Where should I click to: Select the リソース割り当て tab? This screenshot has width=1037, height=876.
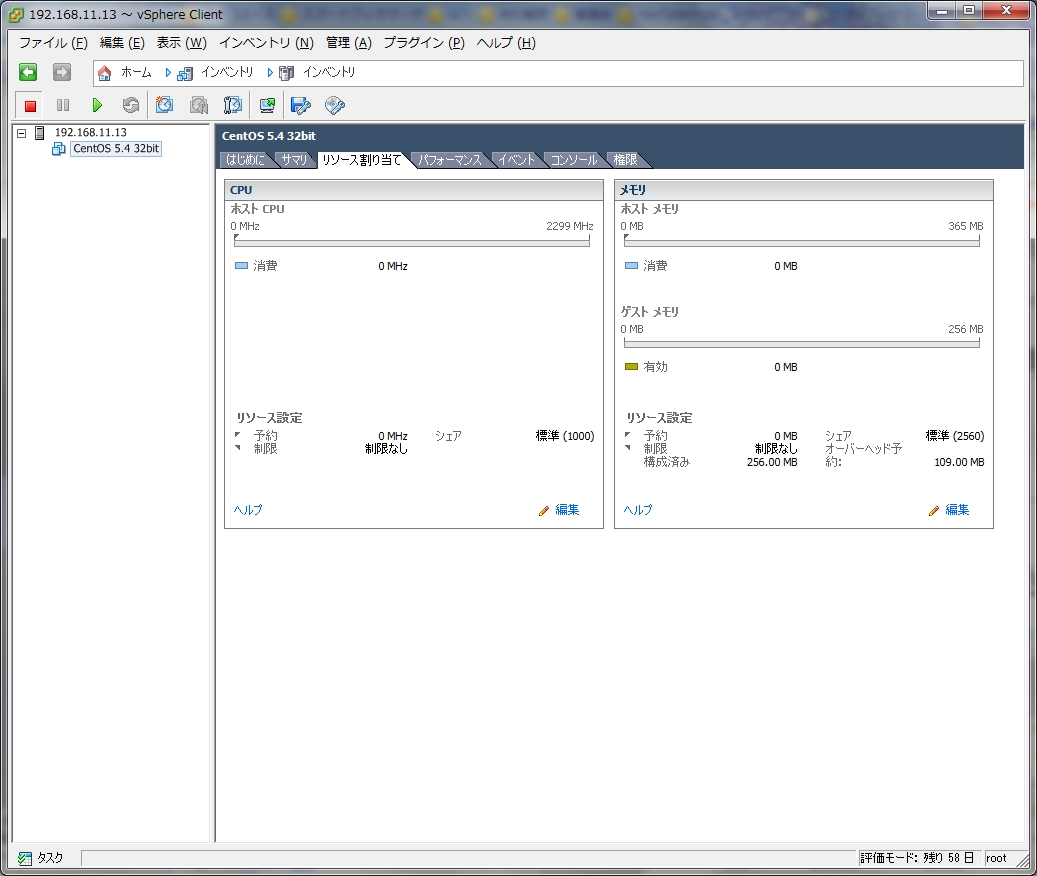362,159
